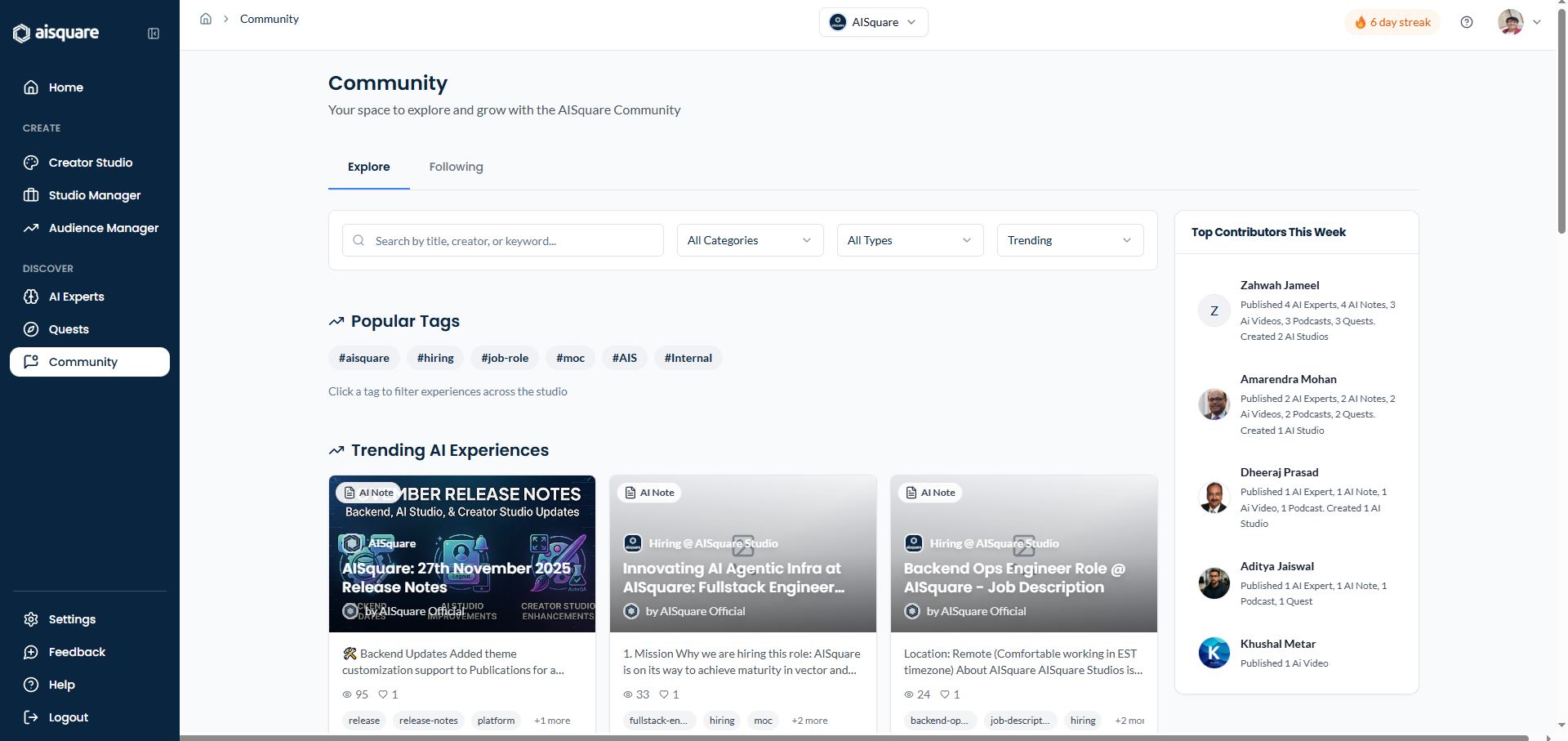Like the November Release Notes card heart
This screenshot has width=1568, height=741.
[383, 694]
